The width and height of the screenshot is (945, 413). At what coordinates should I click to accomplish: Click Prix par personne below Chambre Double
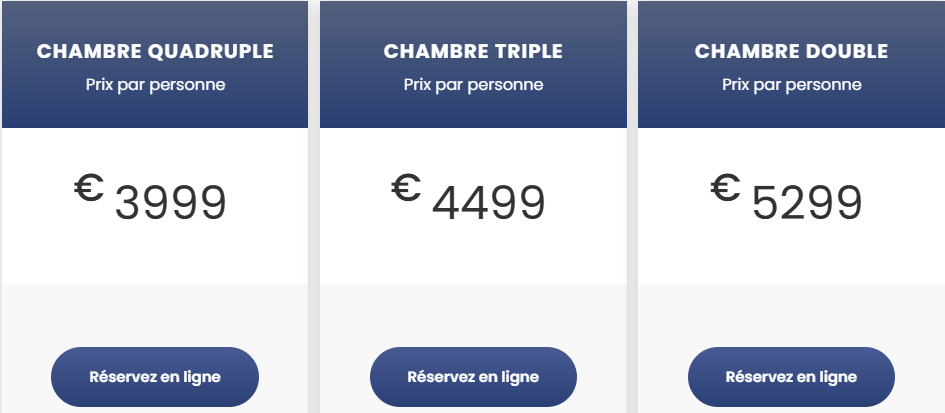point(791,85)
